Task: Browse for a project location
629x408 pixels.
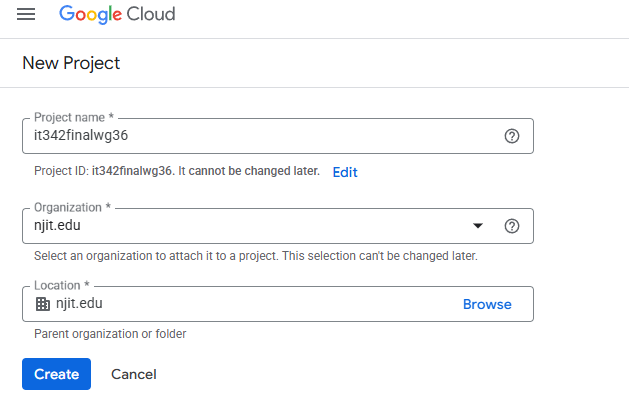Action: [x=487, y=304]
